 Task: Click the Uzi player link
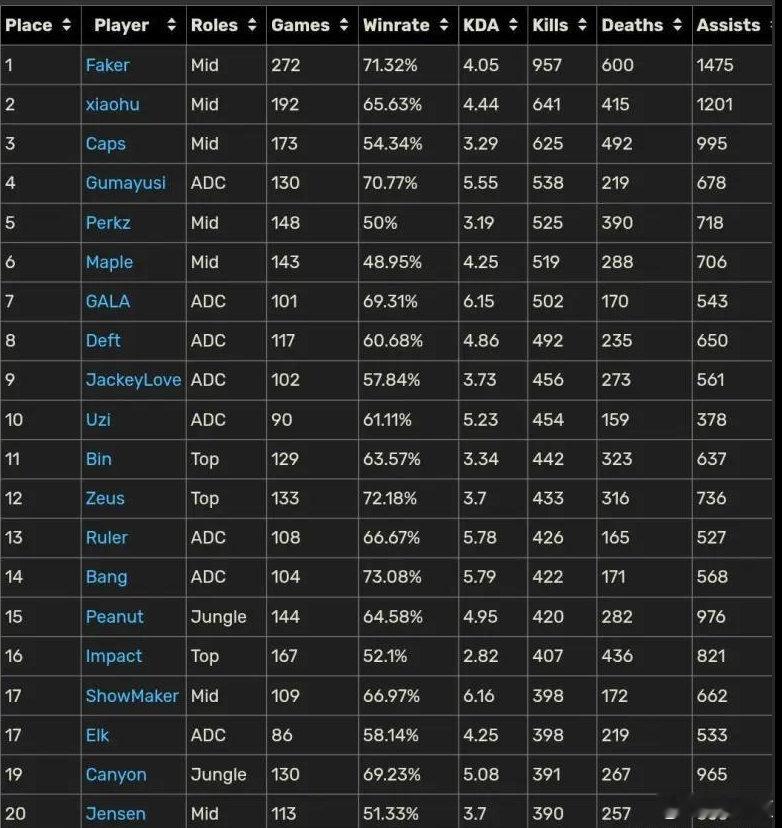point(98,419)
